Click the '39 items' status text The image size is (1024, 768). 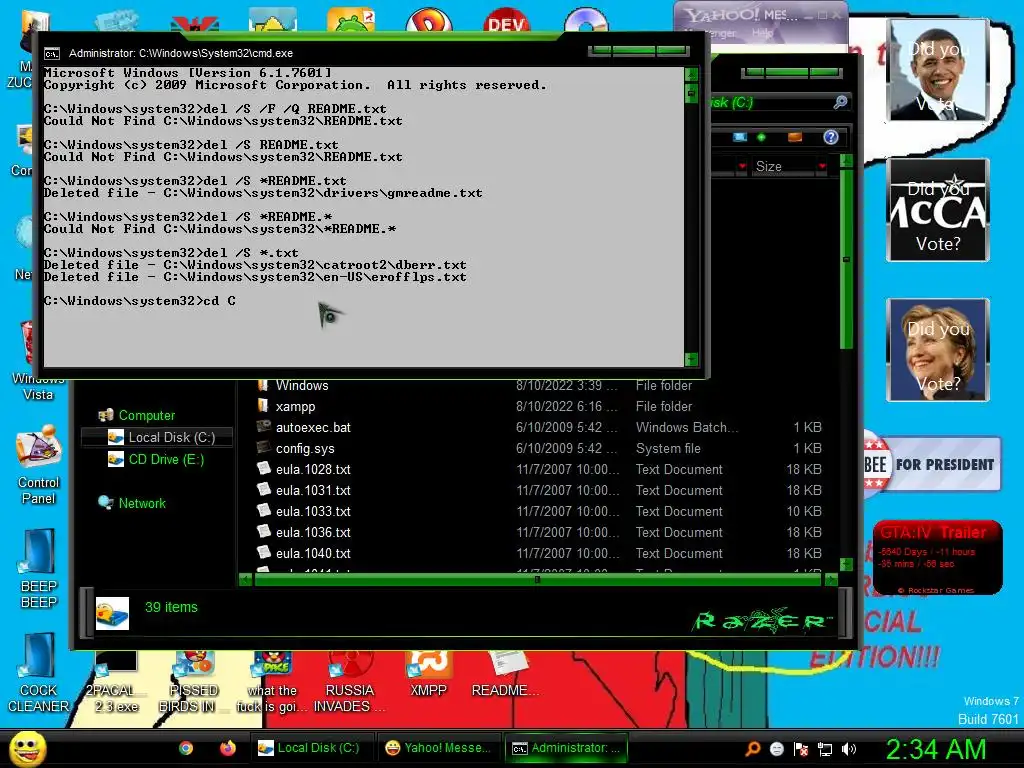tap(171, 607)
